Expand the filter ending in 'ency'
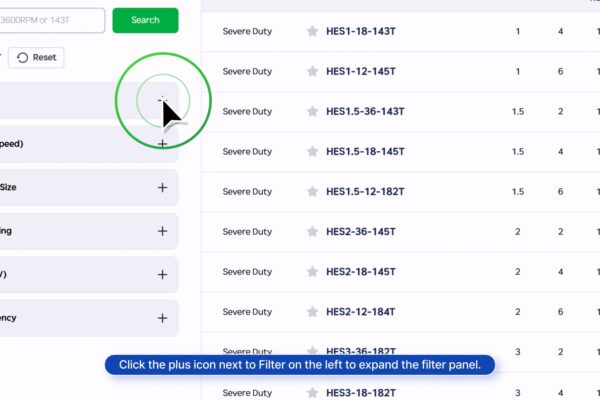Viewport: 600px width, 400px height. [162, 318]
